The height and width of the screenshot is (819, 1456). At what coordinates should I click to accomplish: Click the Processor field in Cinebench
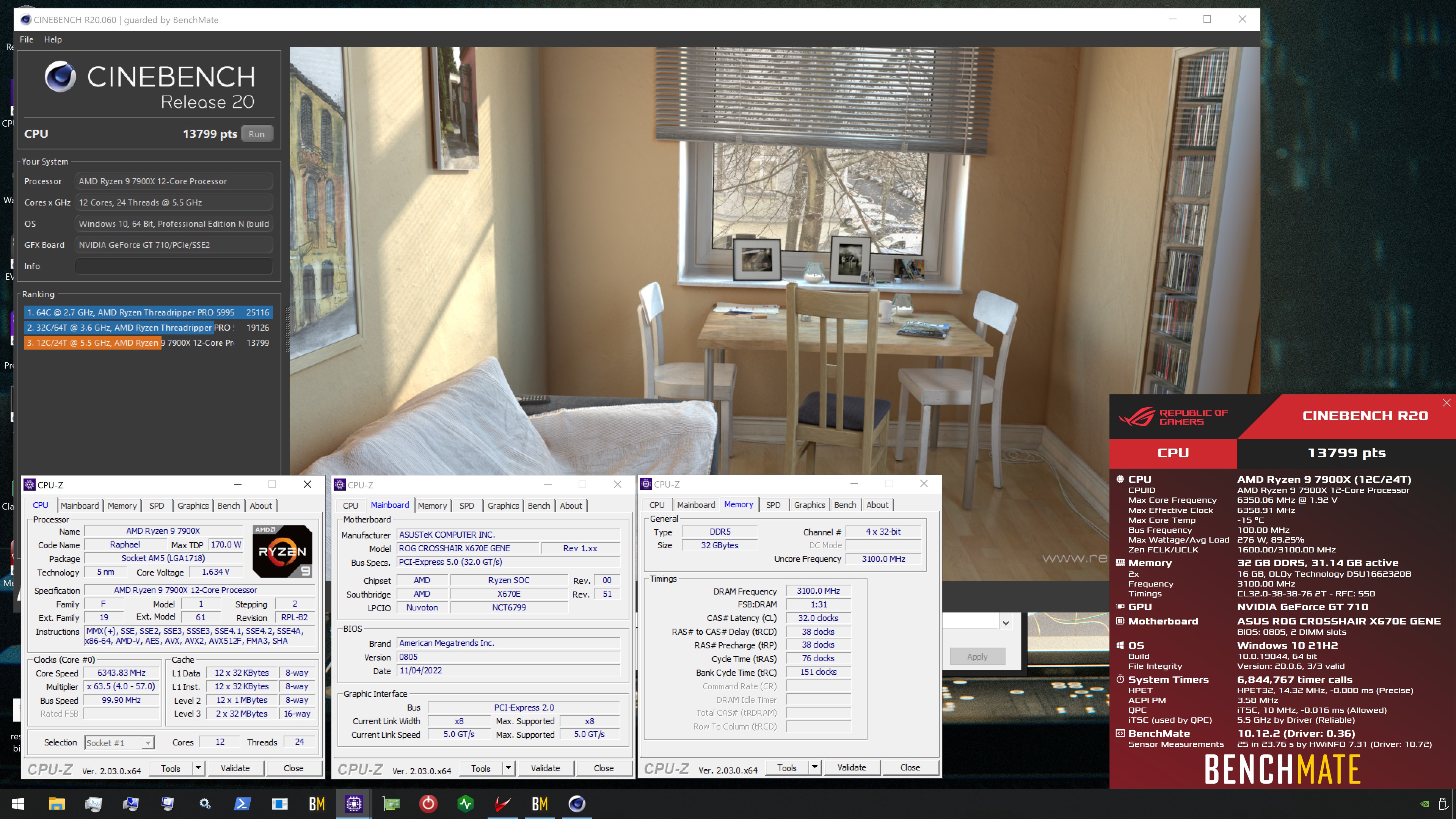174,181
